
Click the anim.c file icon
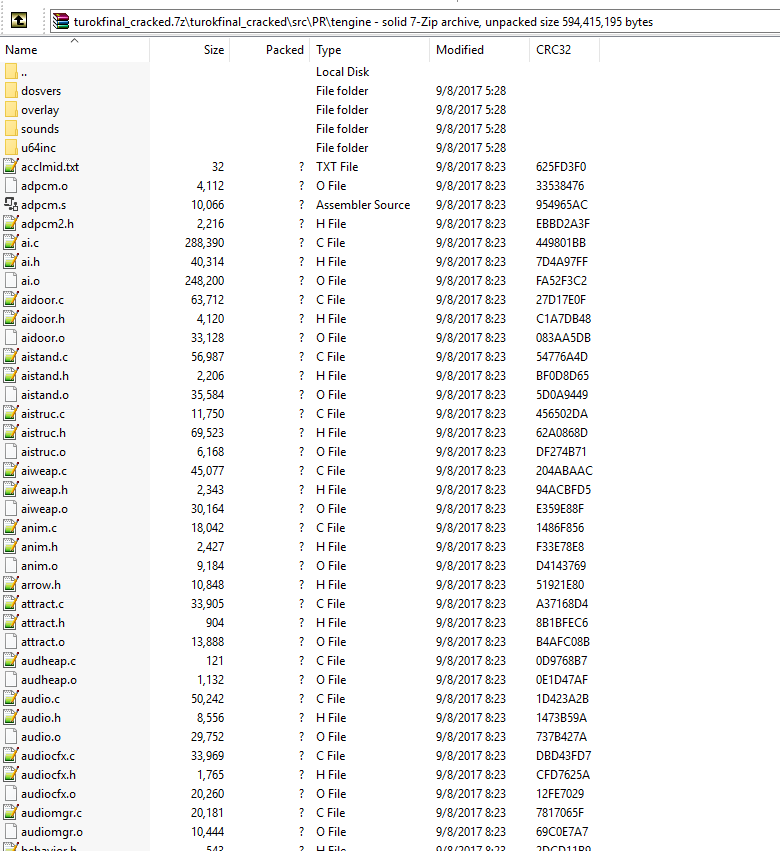point(11,528)
